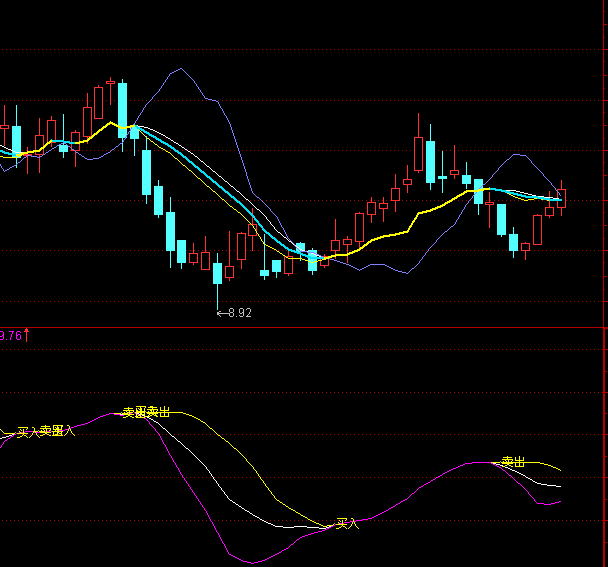Select the leftmost 买入 signal marker
Image resolution: width=608 pixels, height=567 pixels.
29,432
